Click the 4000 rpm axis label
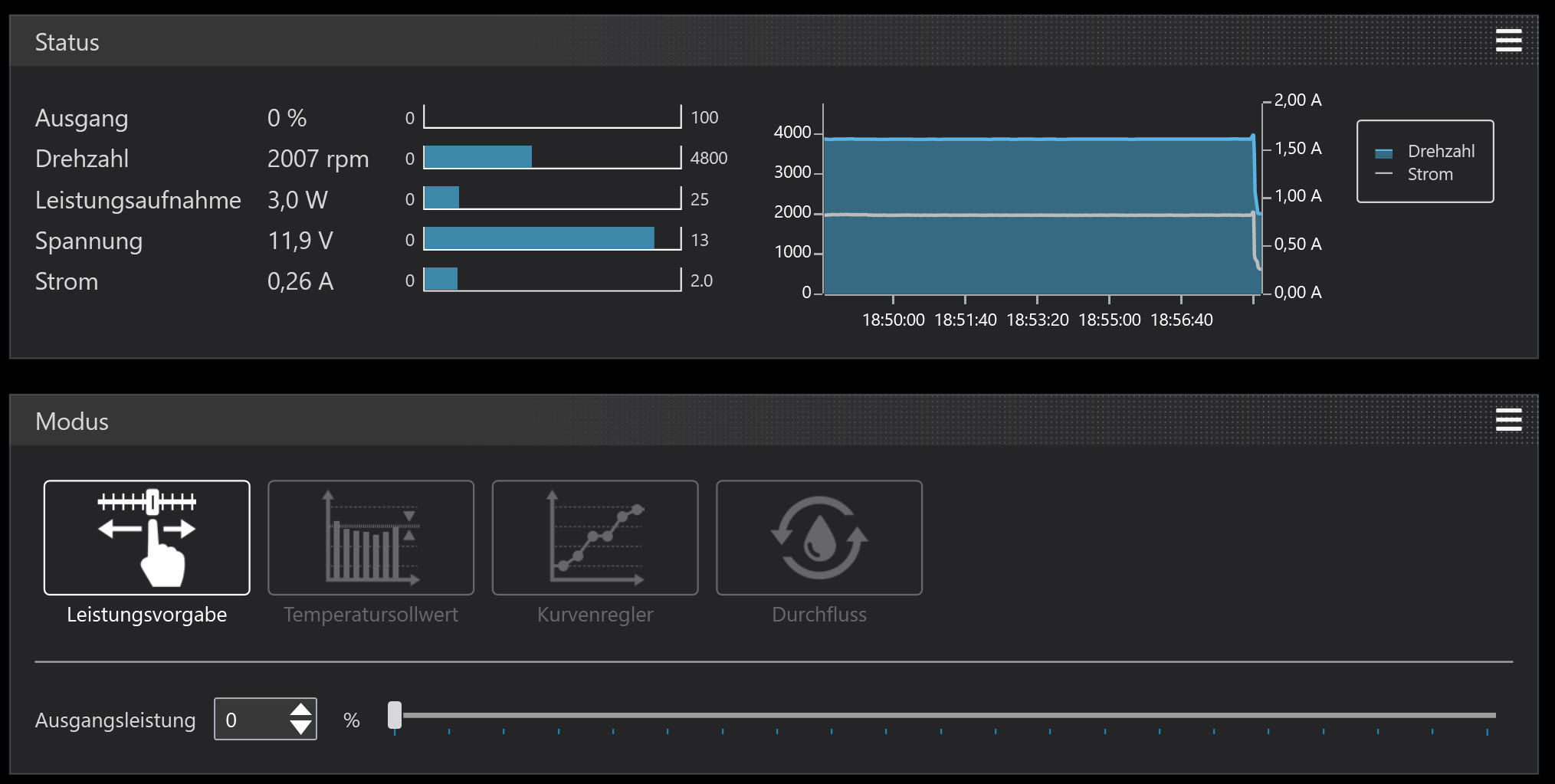Viewport: 1555px width, 784px height. 792,133
